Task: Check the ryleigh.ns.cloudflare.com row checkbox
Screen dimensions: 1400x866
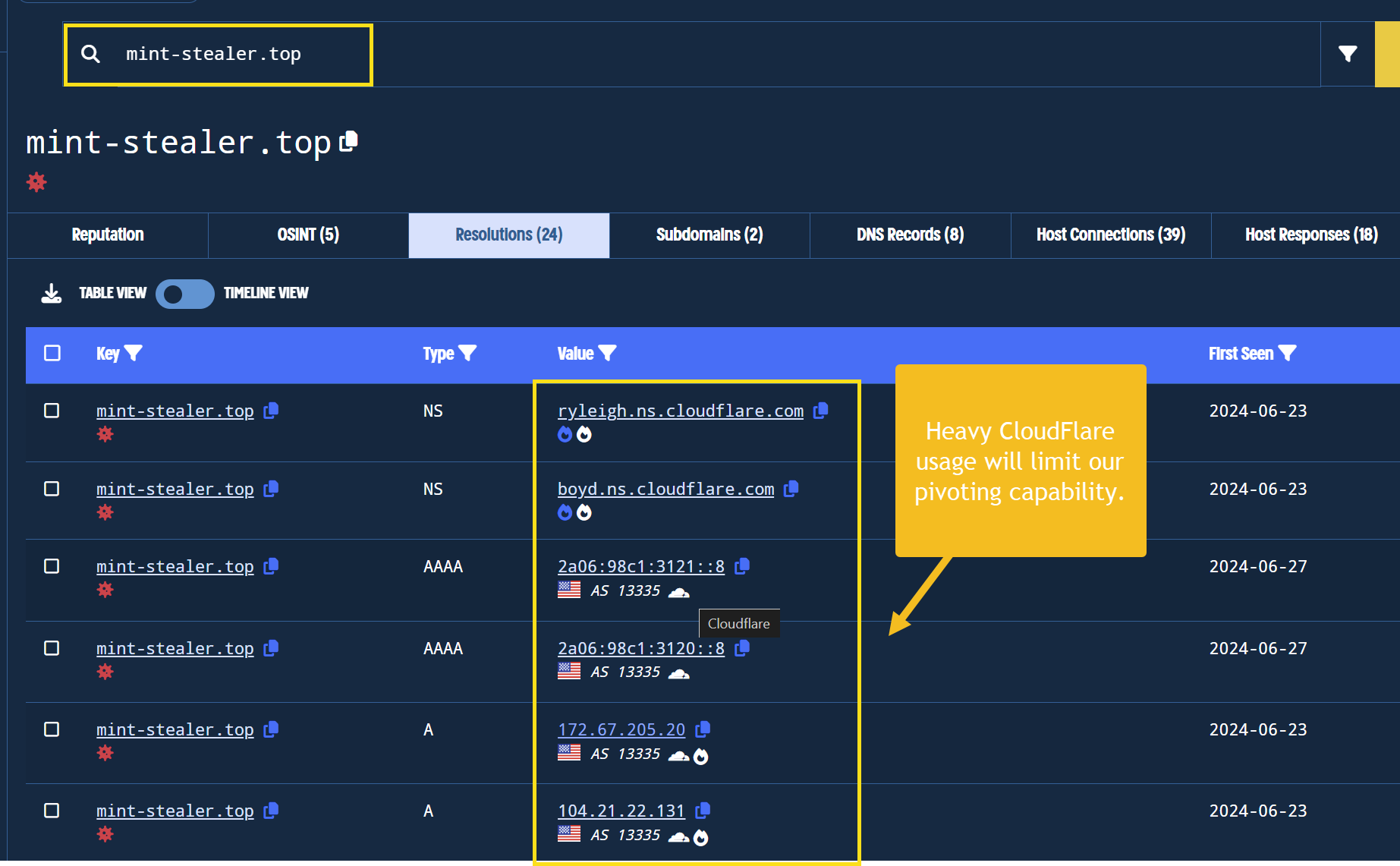Action: (x=52, y=411)
